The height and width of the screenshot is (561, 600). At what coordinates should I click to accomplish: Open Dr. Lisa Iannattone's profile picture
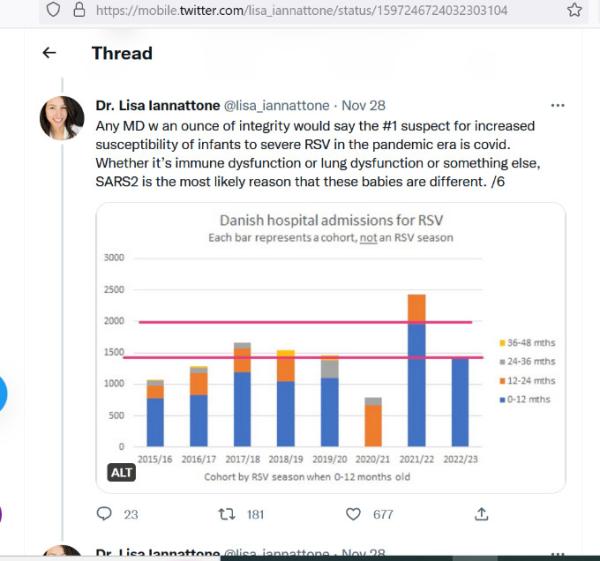[x=62, y=118]
